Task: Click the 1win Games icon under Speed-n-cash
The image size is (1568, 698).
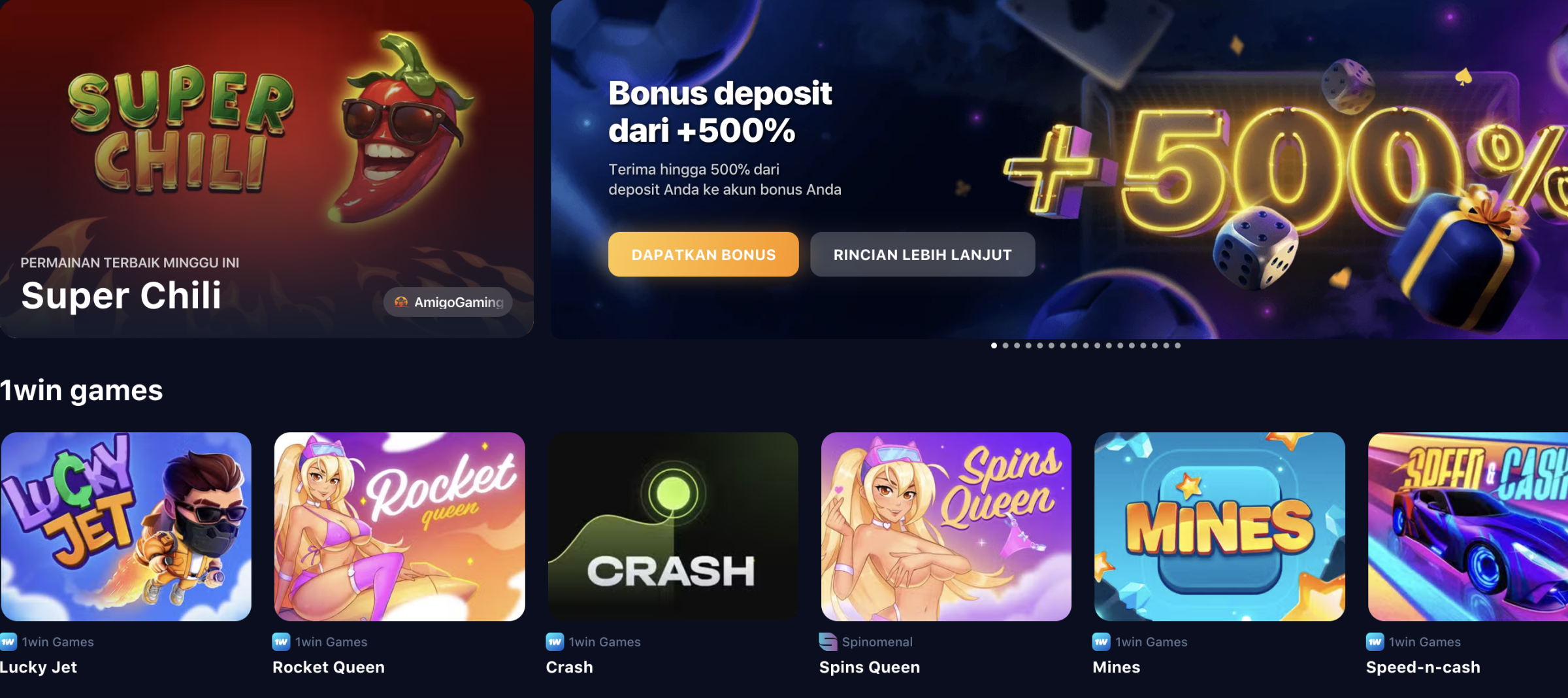Action: pyautogui.click(x=1375, y=642)
